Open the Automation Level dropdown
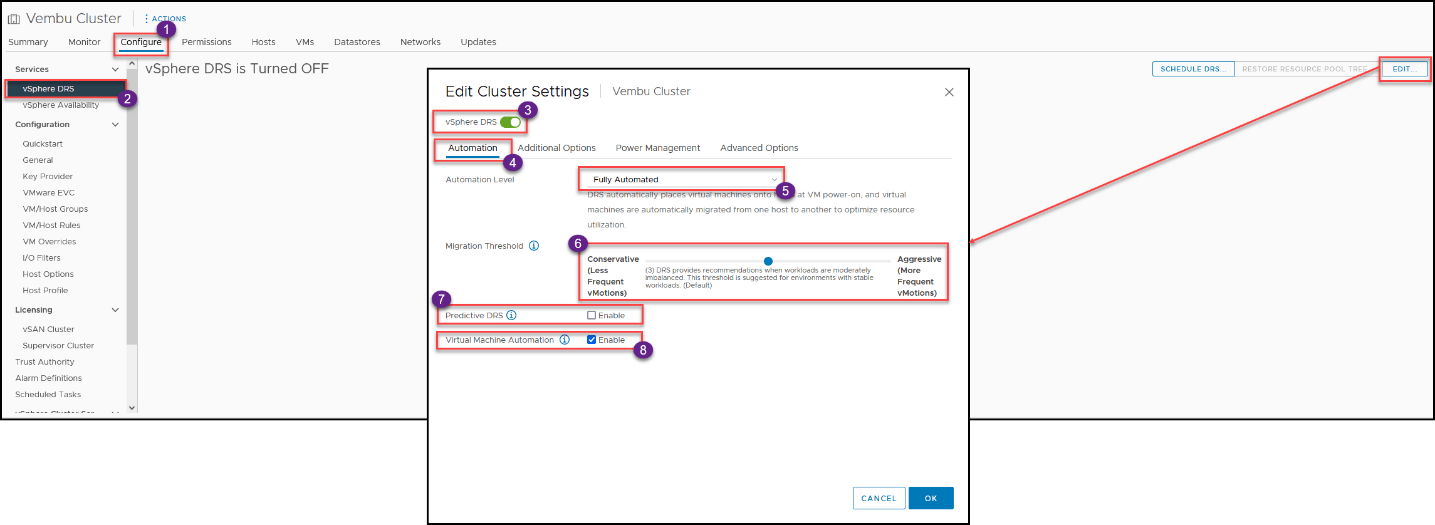Image resolution: width=1435 pixels, height=525 pixels. pyautogui.click(x=682, y=180)
